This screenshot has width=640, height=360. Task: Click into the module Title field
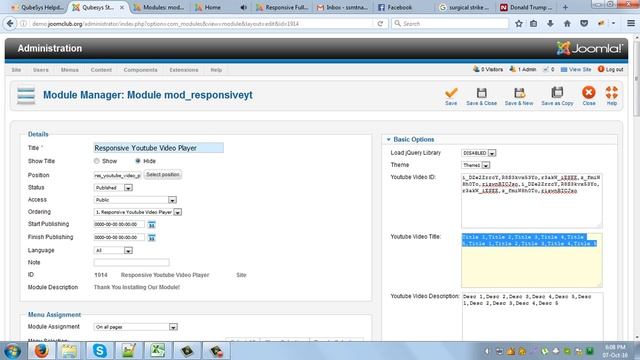[x=158, y=148]
